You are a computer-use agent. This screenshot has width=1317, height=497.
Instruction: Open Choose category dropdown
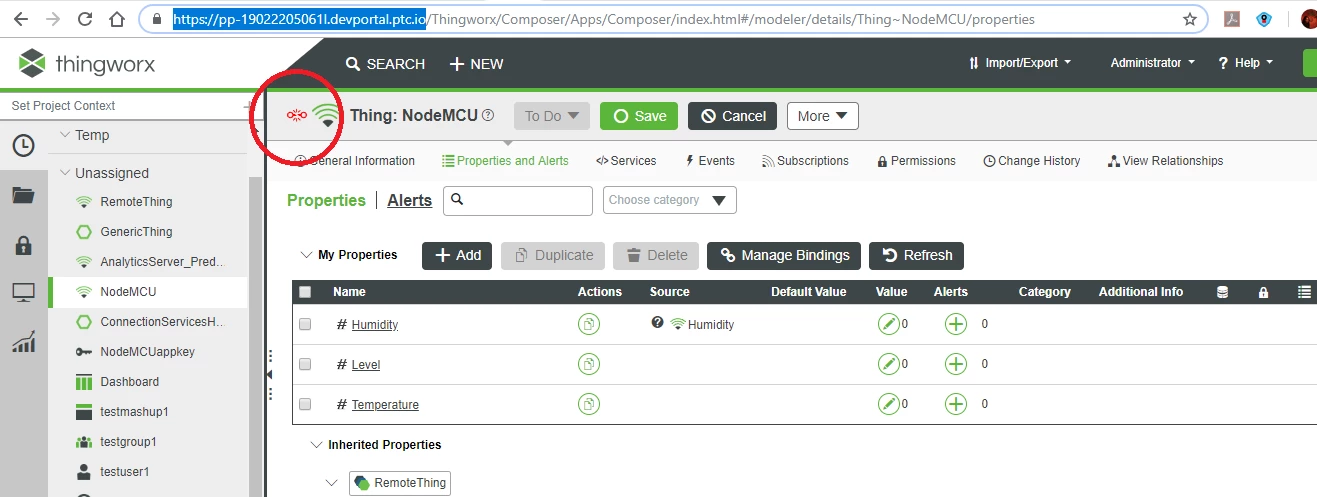[670, 200]
